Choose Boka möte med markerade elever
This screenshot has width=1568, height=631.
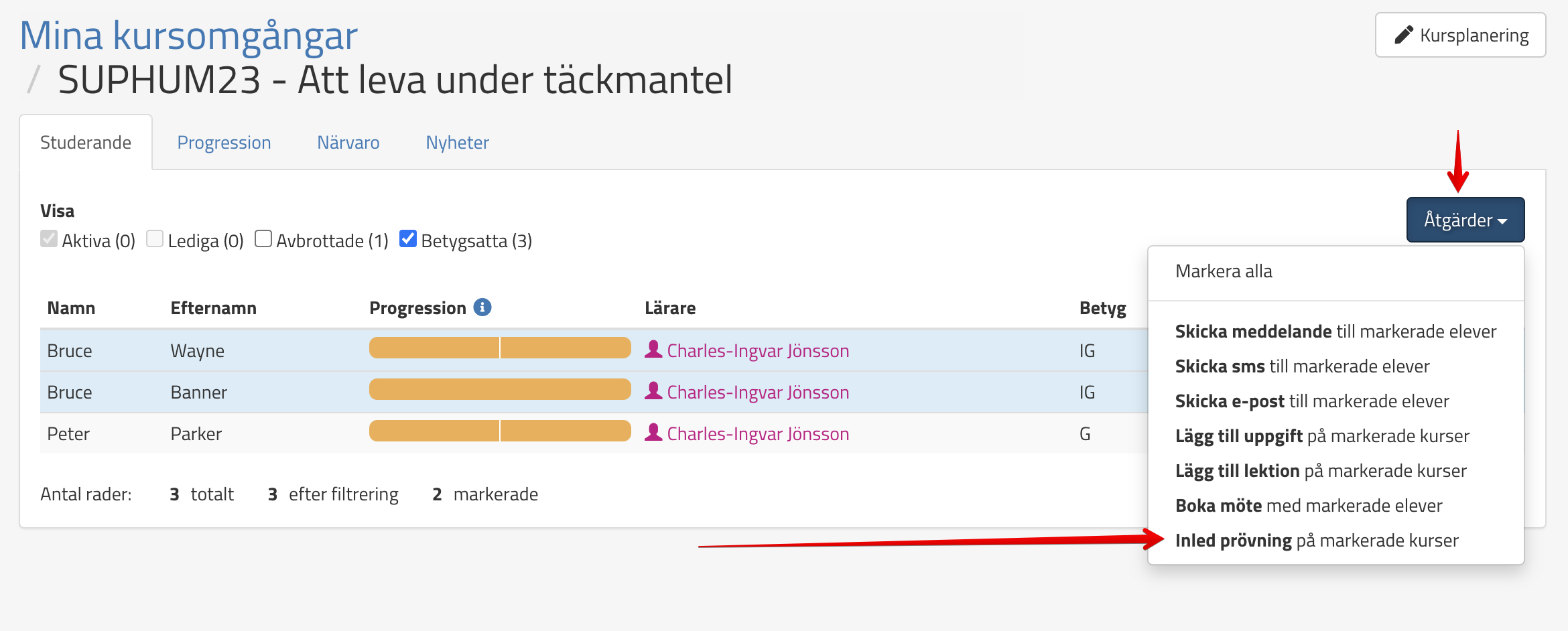(1308, 506)
